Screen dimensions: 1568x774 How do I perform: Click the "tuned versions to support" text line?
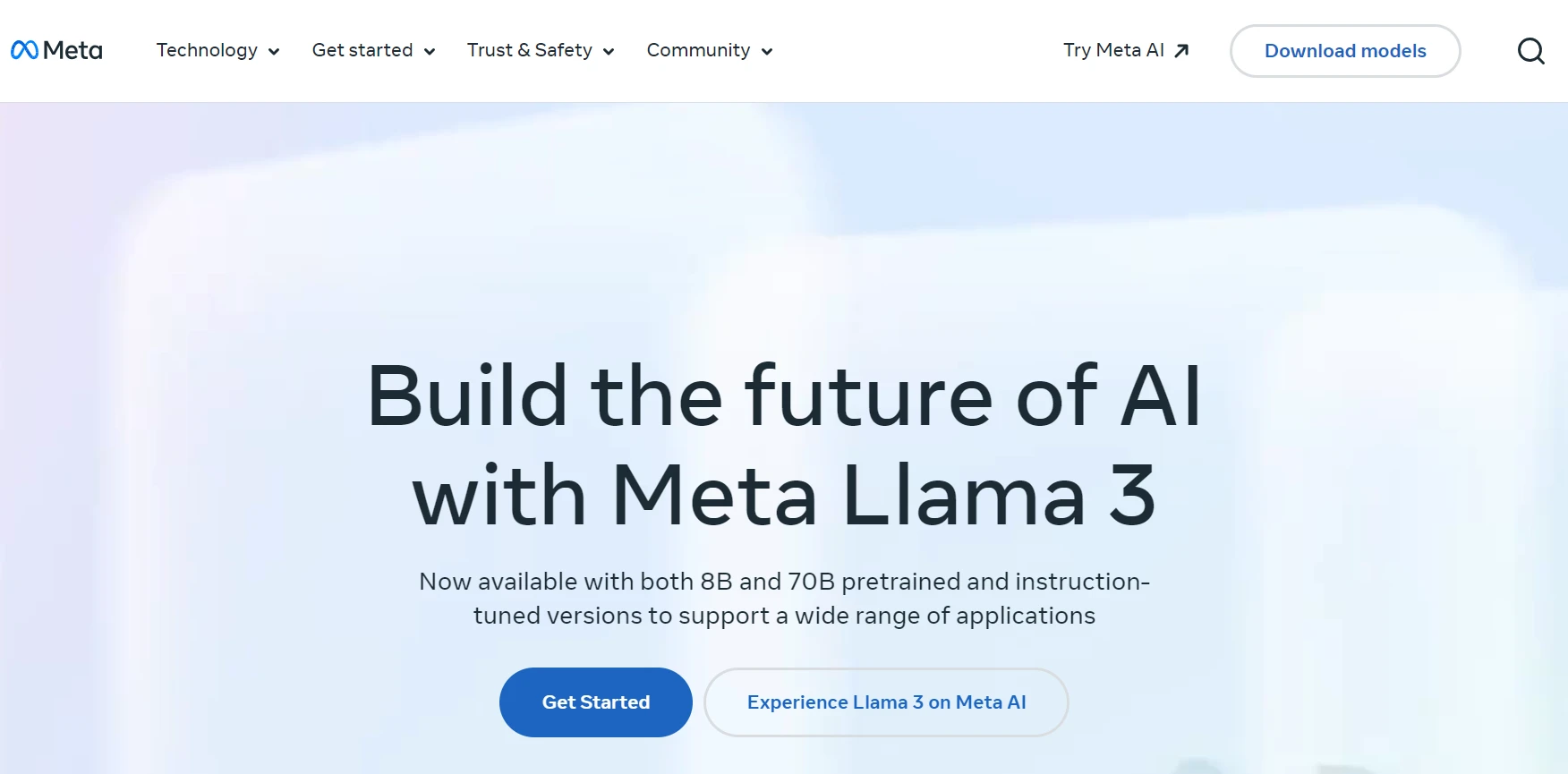pos(784,616)
